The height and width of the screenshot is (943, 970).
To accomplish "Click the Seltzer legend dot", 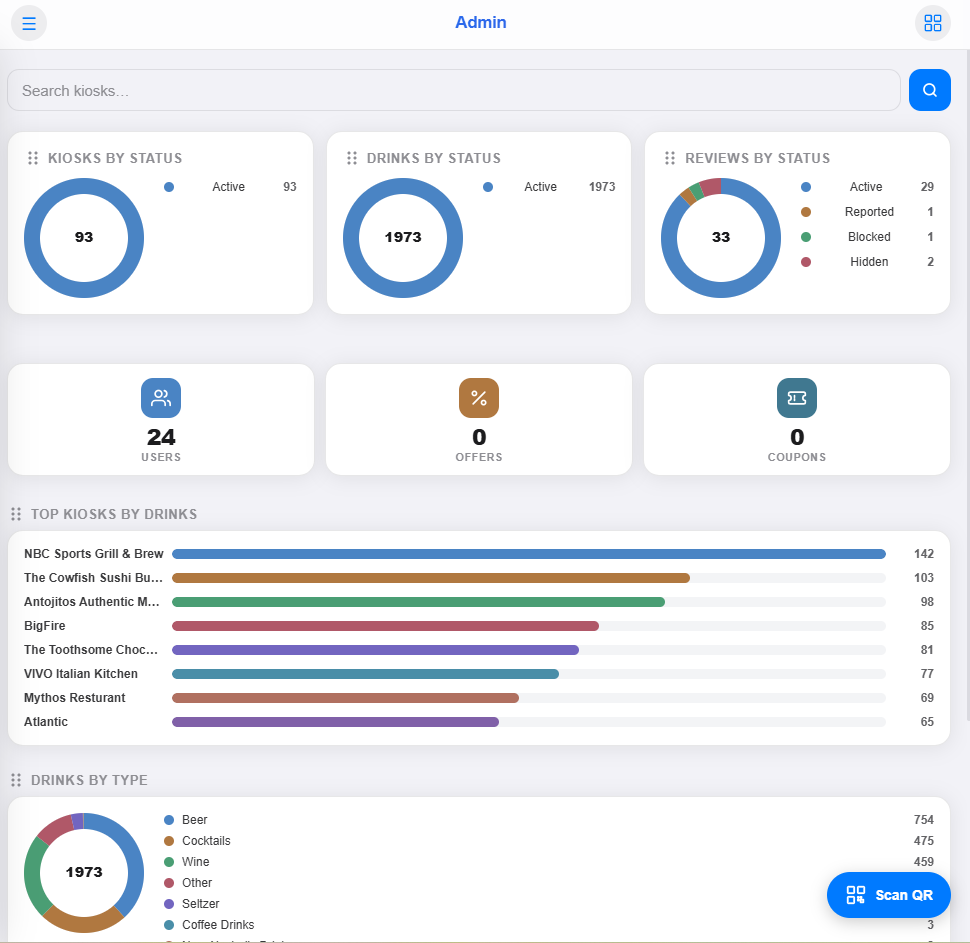I will pyautogui.click(x=169, y=904).
